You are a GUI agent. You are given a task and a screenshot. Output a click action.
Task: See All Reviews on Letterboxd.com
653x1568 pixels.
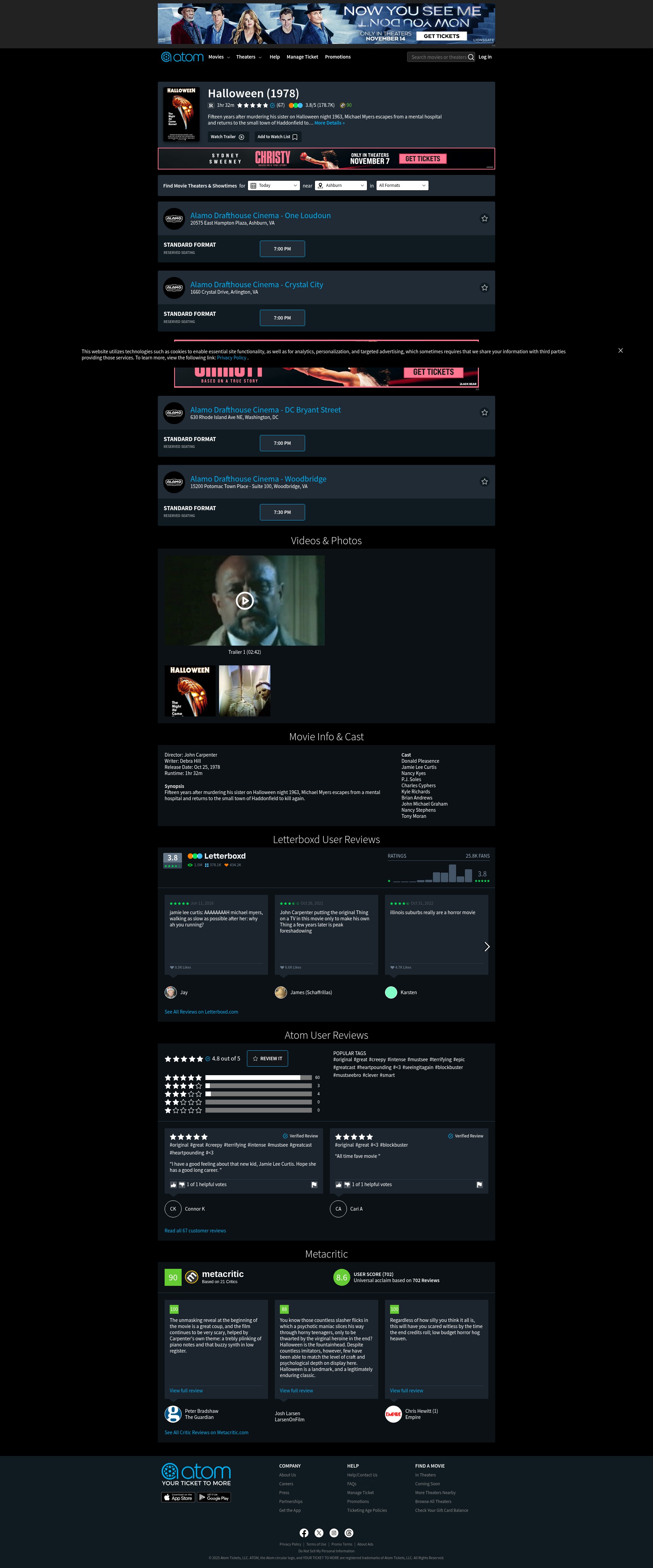[x=201, y=1012]
